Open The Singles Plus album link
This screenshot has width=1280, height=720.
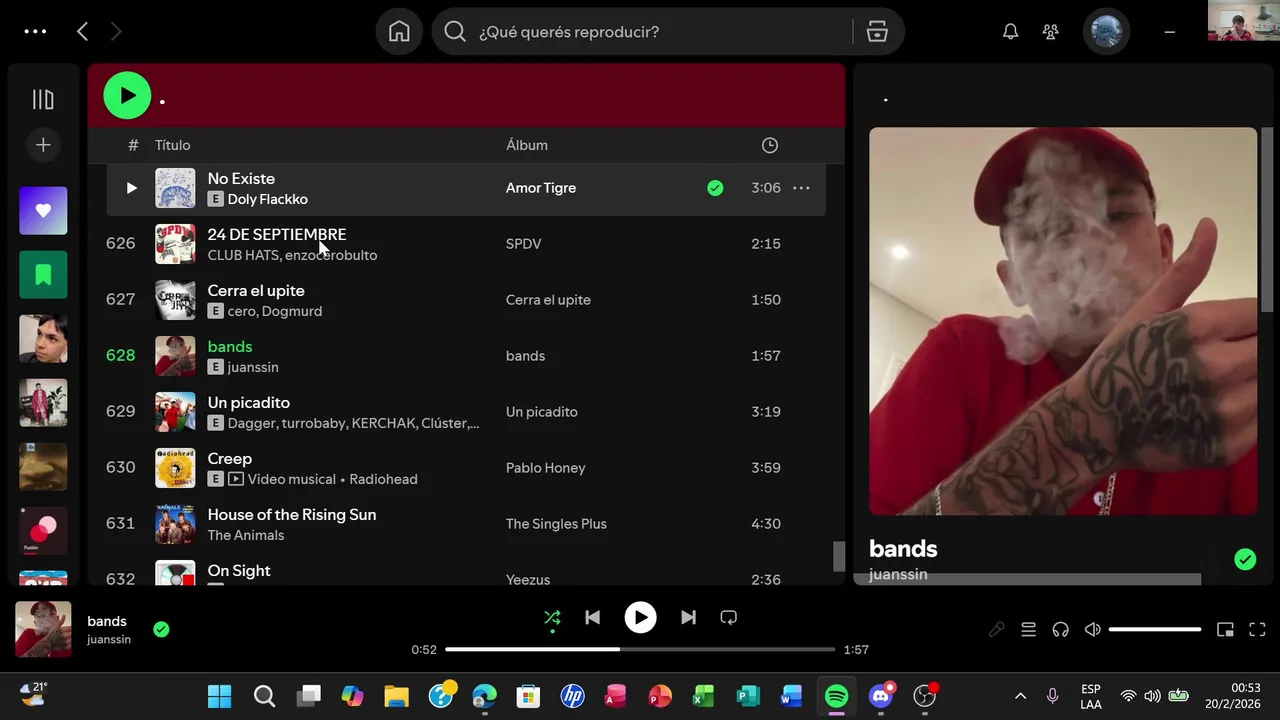[556, 524]
